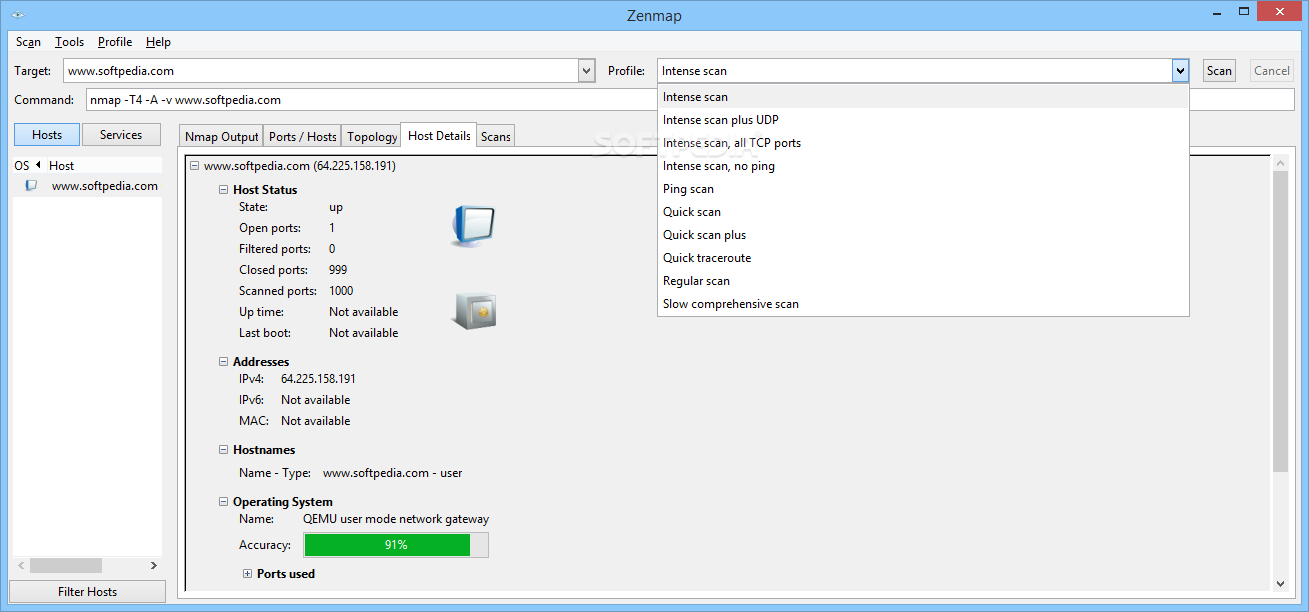Select www.softpedia.com in the hosts list
This screenshot has height=612, width=1309.
click(104, 186)
